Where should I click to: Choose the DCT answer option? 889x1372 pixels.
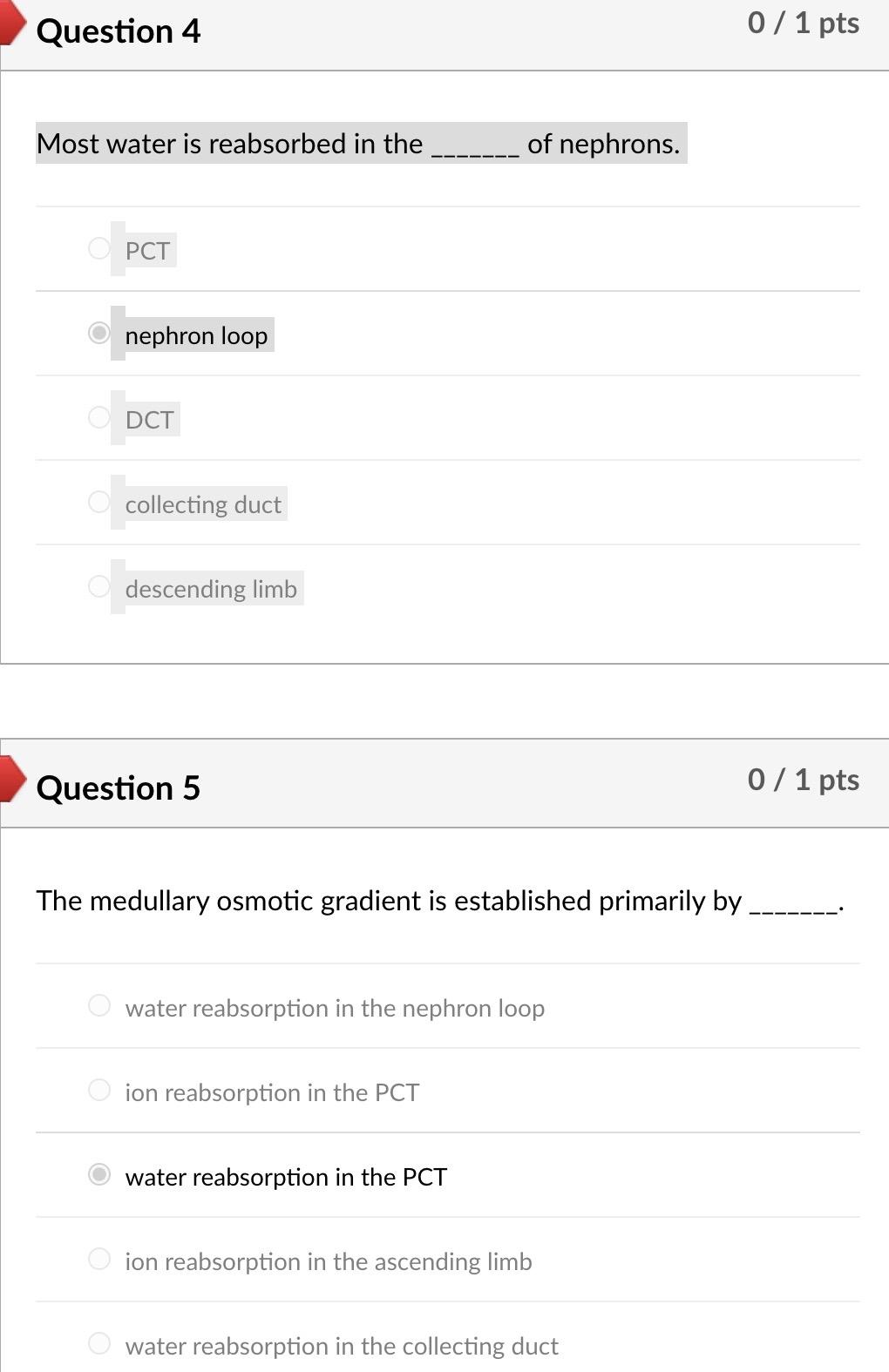tap(100, 417)
